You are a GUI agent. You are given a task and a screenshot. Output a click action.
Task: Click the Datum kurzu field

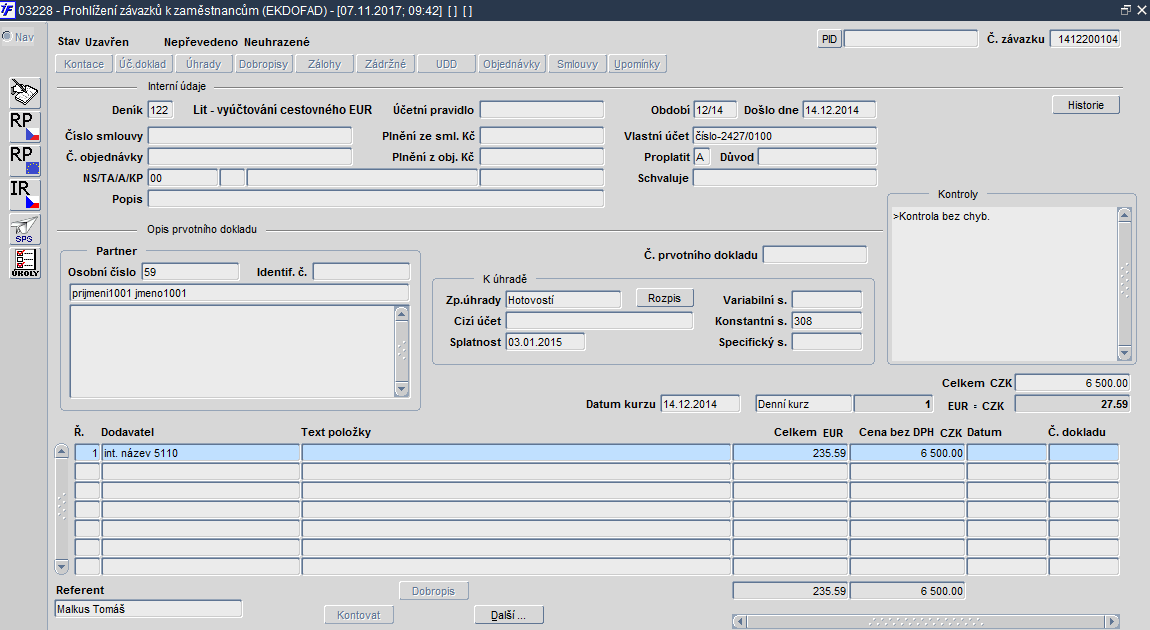click(700, 404)
